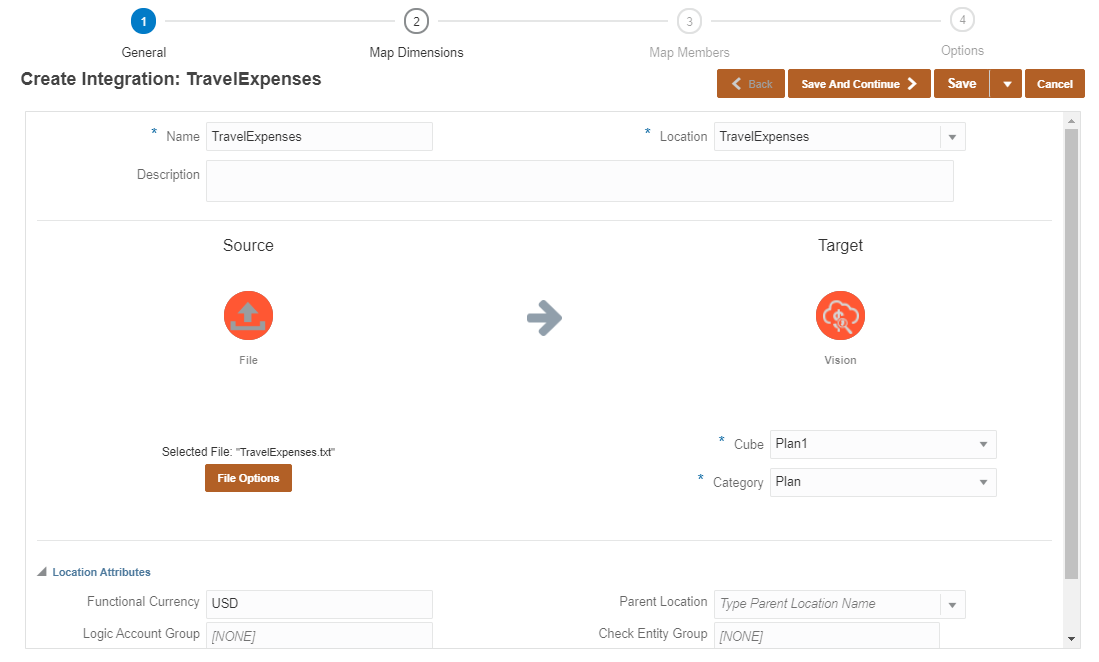This screenshot has width=1099, height=662.
Task: Cancel the integration creation
Action: [1054, 84]
